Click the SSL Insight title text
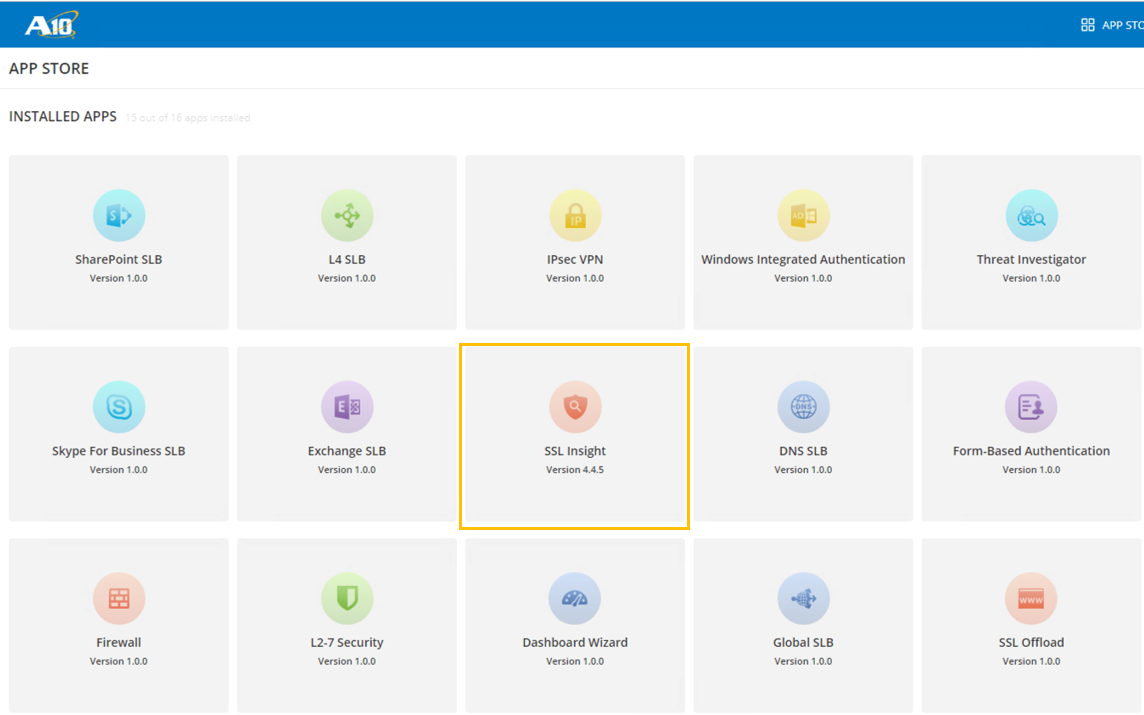The width and height of the screenshot is (1144, 715). (575, 451)
